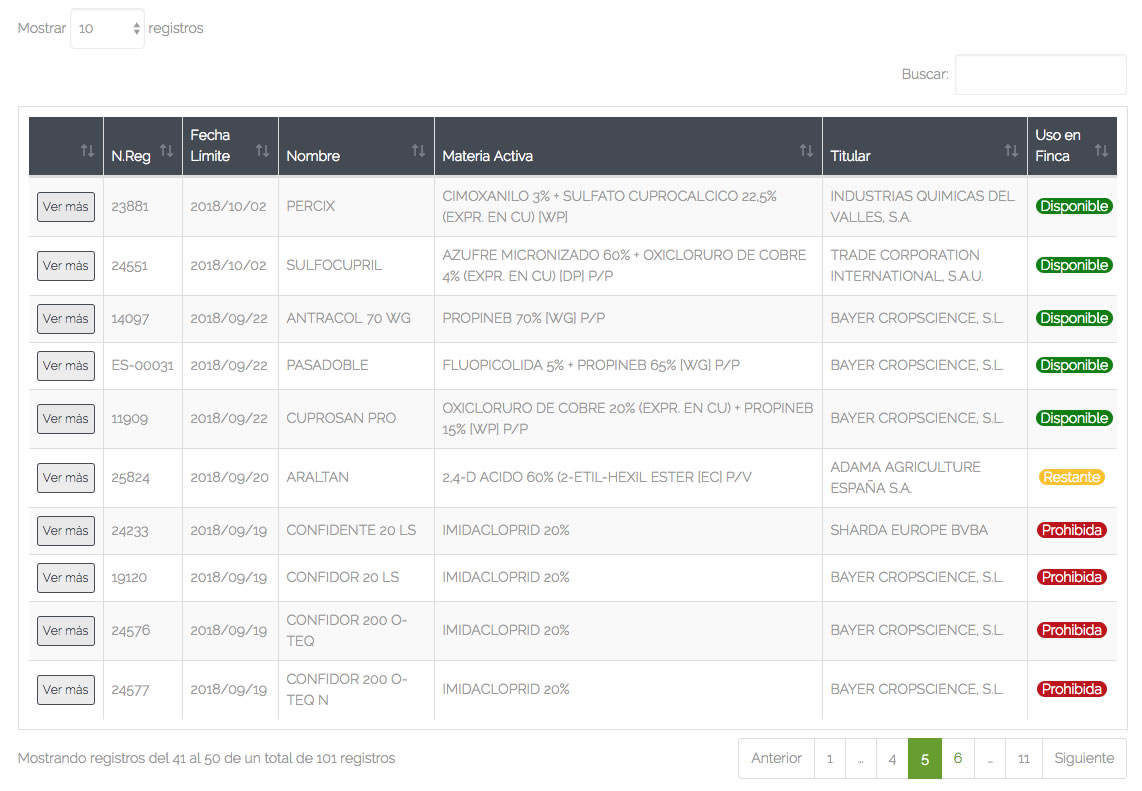Go to page 1

click(830, 758)
